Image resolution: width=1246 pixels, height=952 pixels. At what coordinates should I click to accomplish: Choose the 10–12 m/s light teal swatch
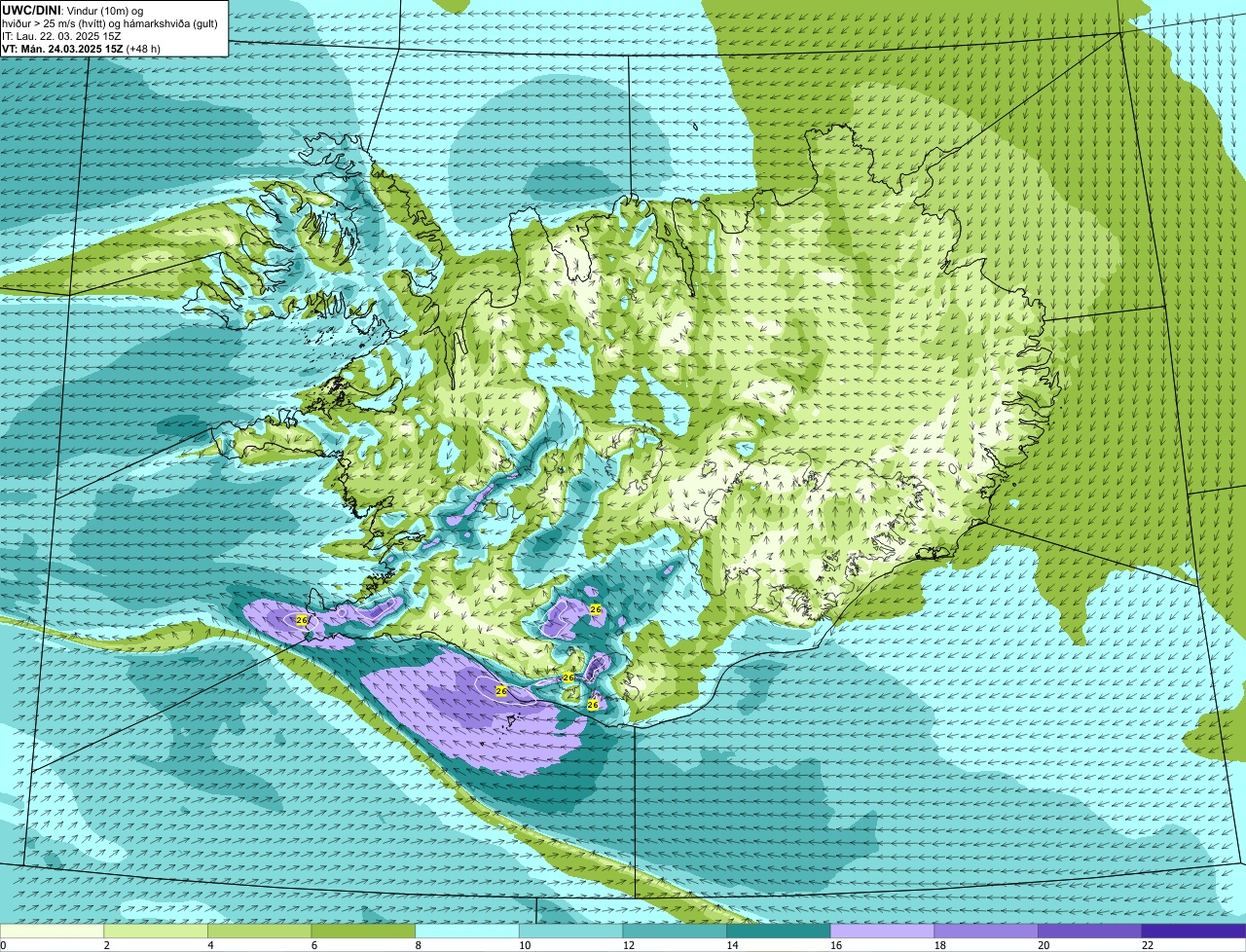pos(571,931)
